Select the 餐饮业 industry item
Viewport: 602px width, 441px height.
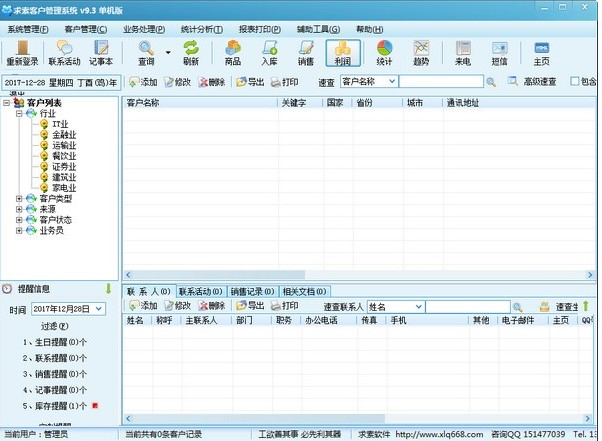(x=64, y=156)
